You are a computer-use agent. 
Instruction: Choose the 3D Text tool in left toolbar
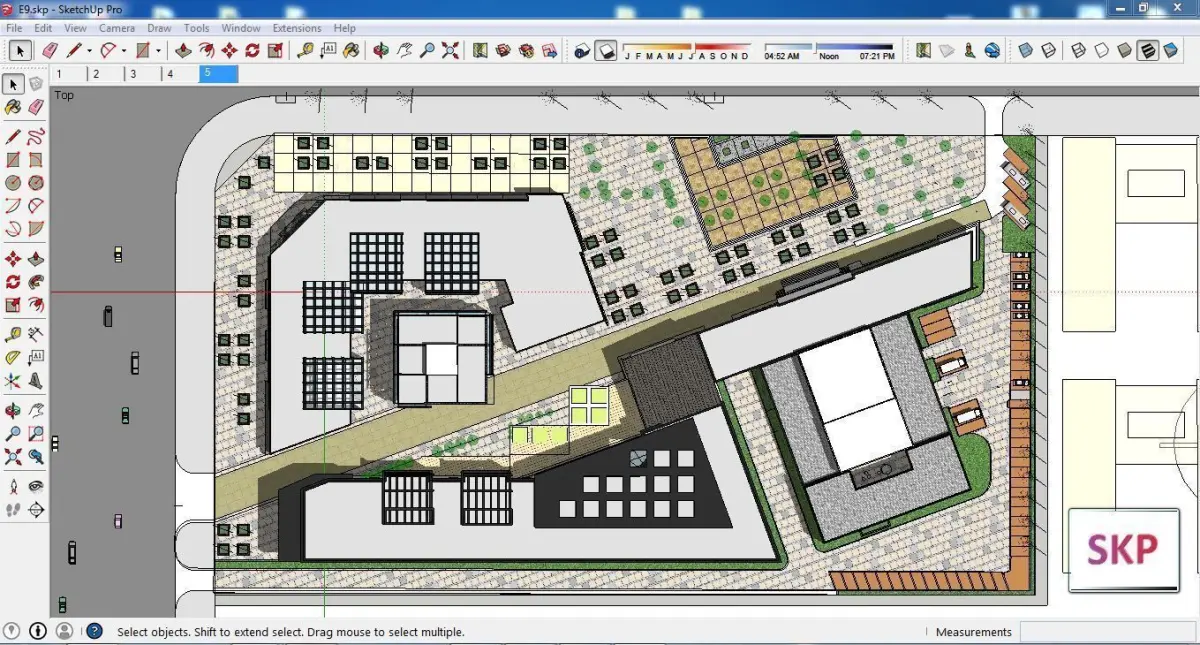[x=36, y=381]
